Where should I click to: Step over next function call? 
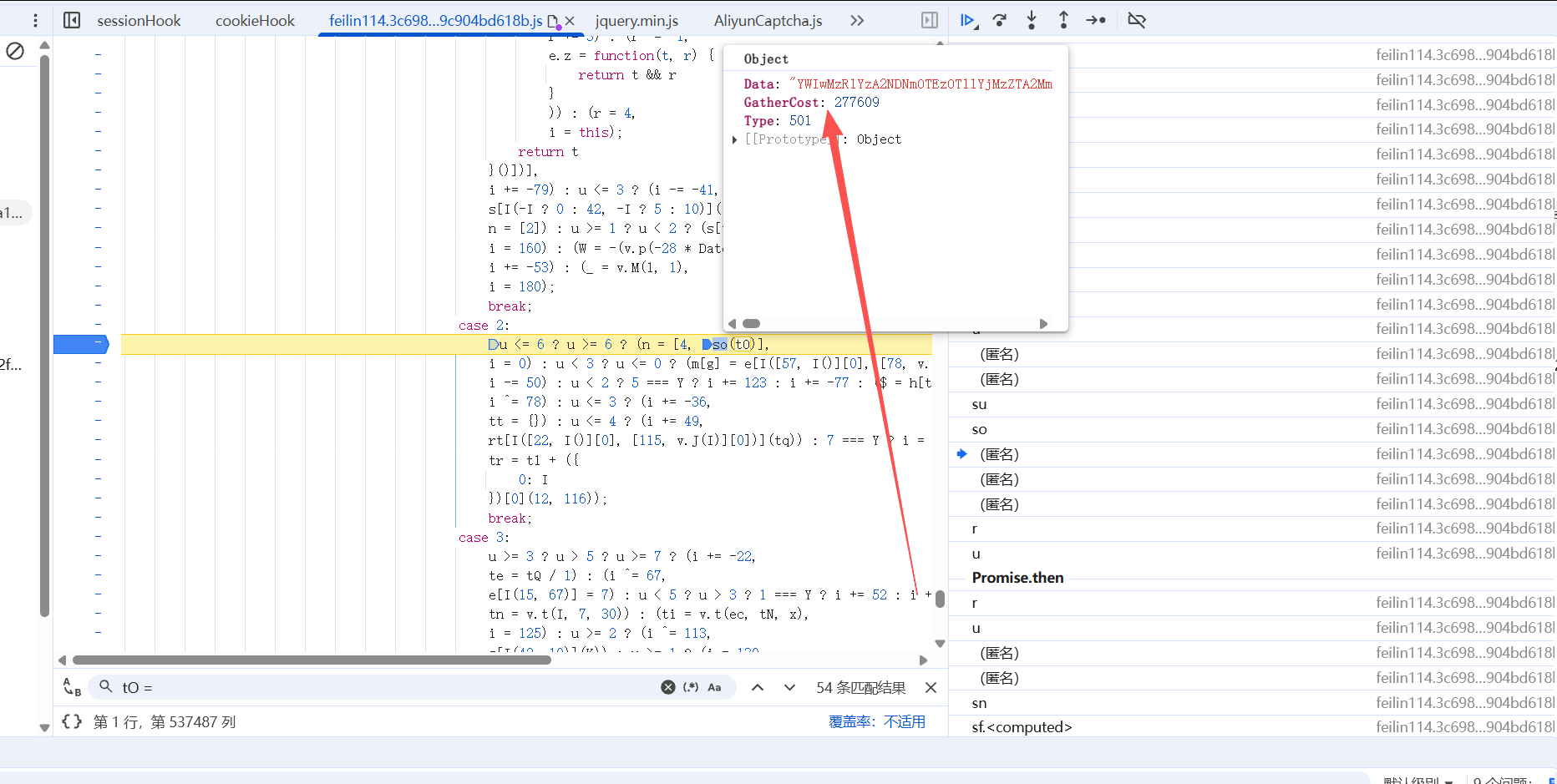click(1000, 20)
